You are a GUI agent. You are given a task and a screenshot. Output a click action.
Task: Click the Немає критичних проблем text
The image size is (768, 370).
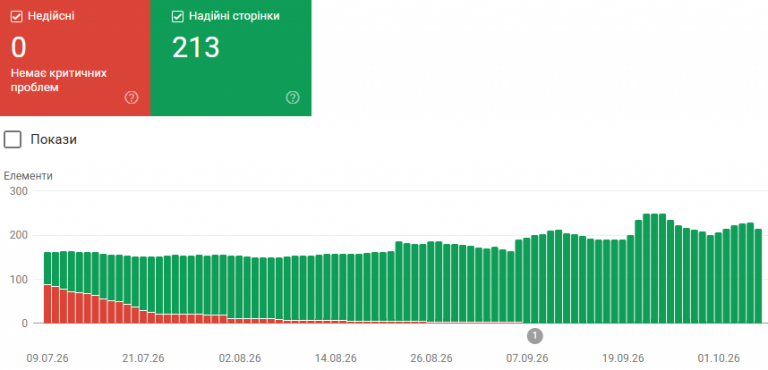tap(59, 80)
